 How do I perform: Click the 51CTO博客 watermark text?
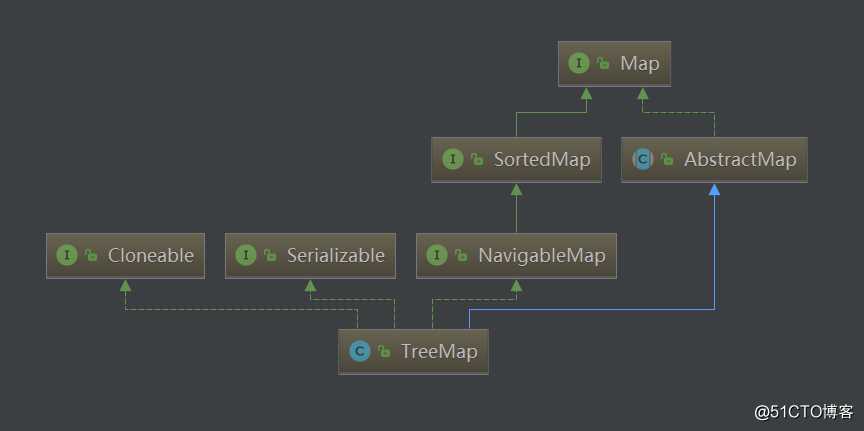point(803,412)
